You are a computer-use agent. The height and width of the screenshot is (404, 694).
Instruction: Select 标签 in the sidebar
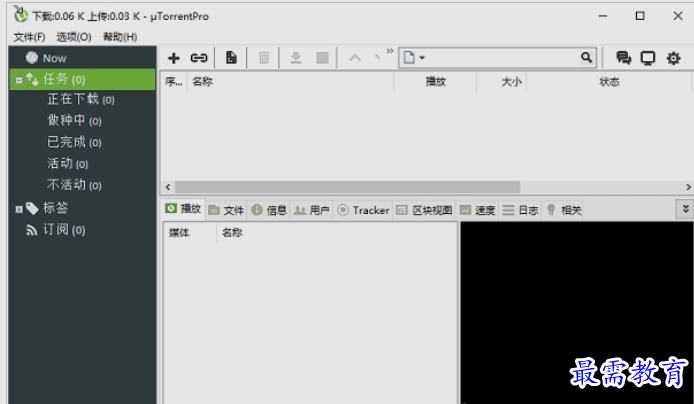[55, 208]
